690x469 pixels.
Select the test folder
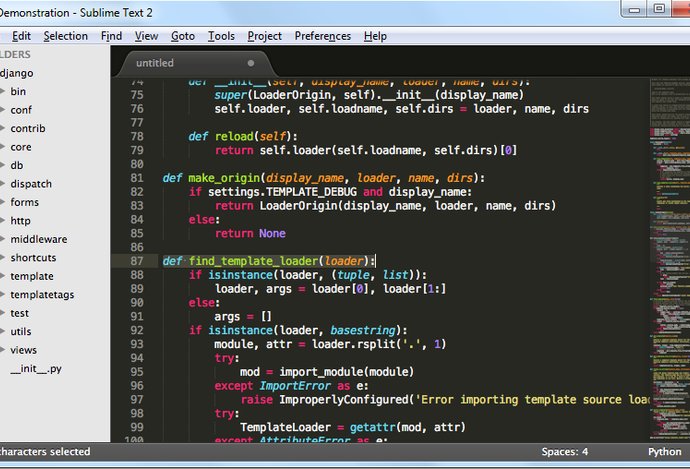pyautogui.click(x=19, y=313)
